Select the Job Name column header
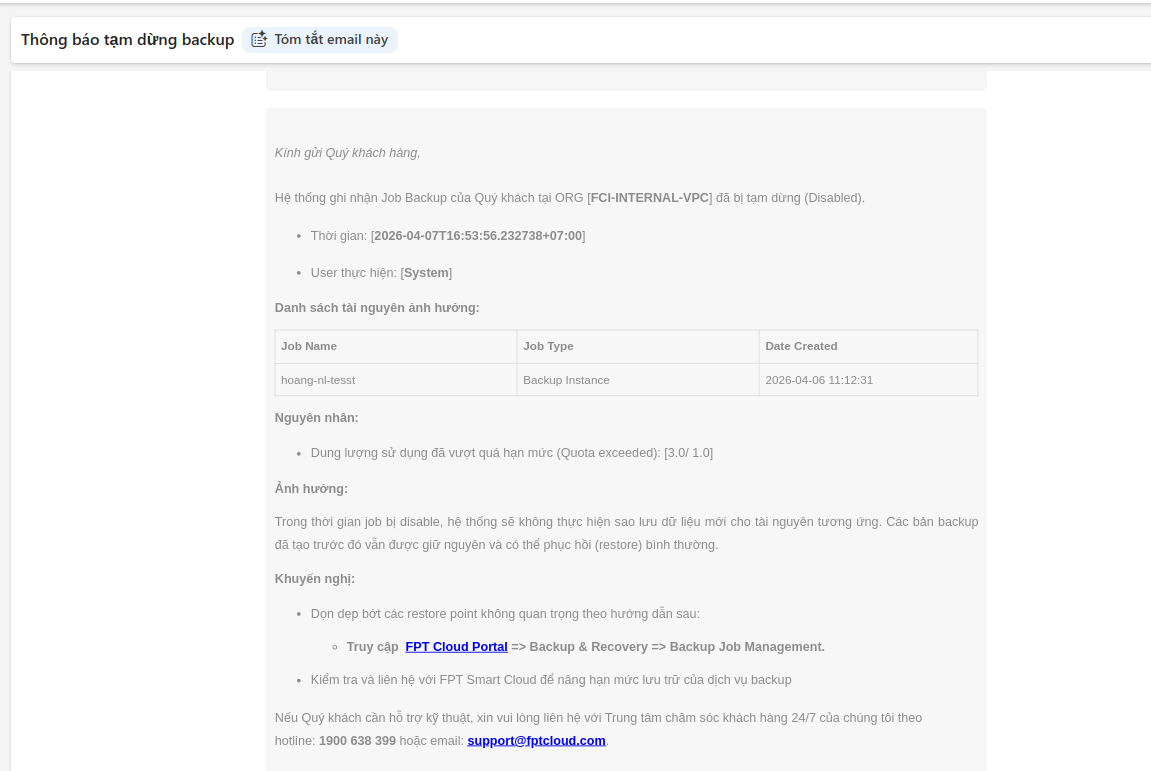 309,346
